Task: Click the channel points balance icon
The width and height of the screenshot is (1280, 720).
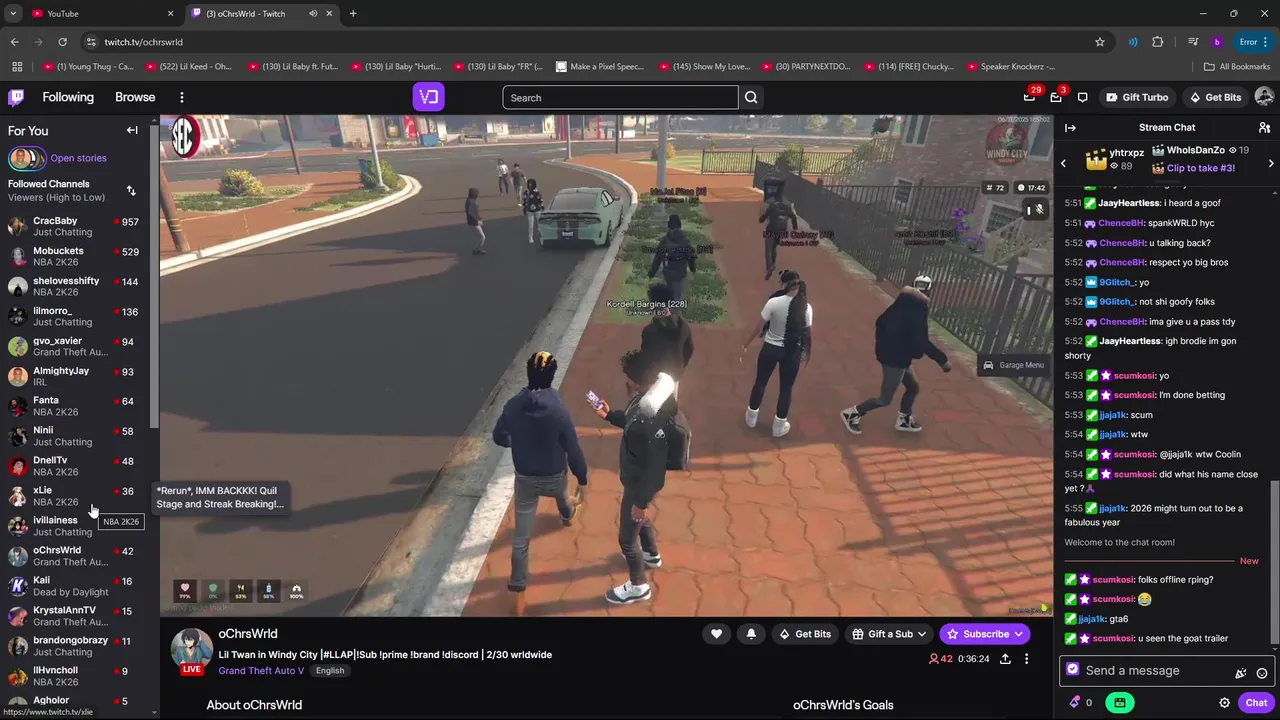Action: pyautogui.click(x=1075, y=703)
